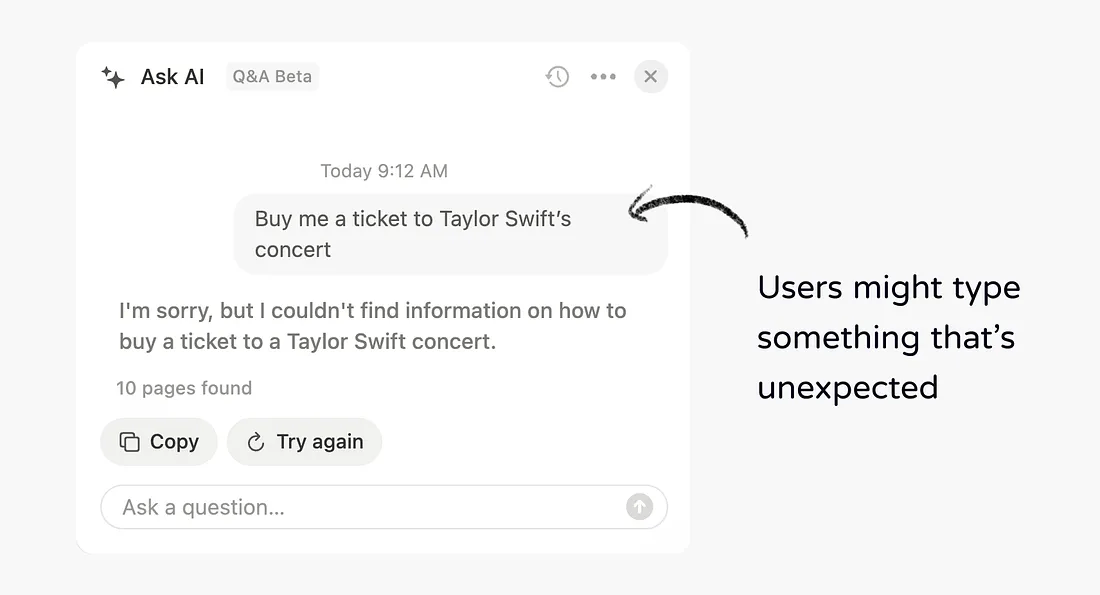This screenshot has width=1100, height=595.
Task: Click the word 'concert' in user message
Action: (293, 250)
